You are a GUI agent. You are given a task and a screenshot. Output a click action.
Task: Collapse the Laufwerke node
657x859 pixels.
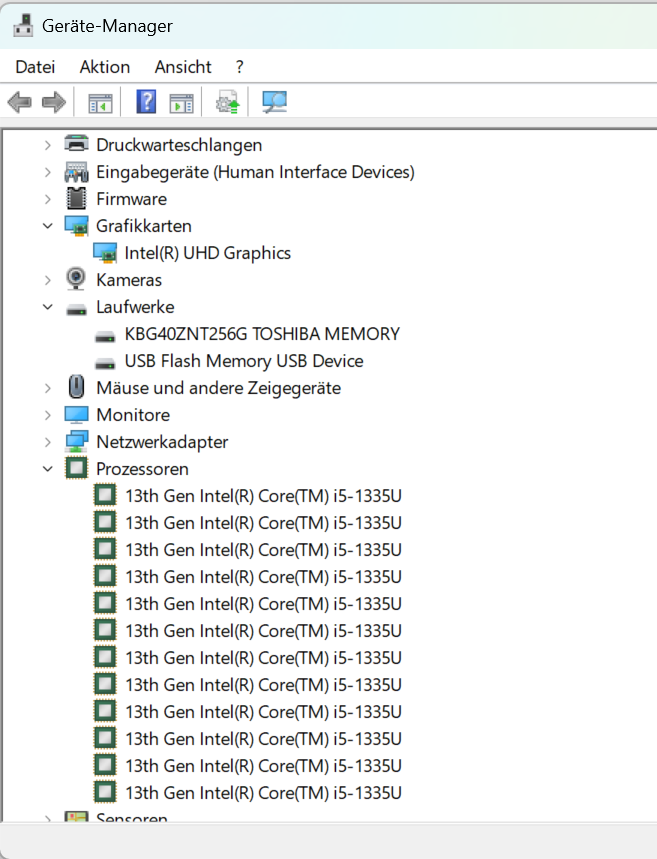48,307
